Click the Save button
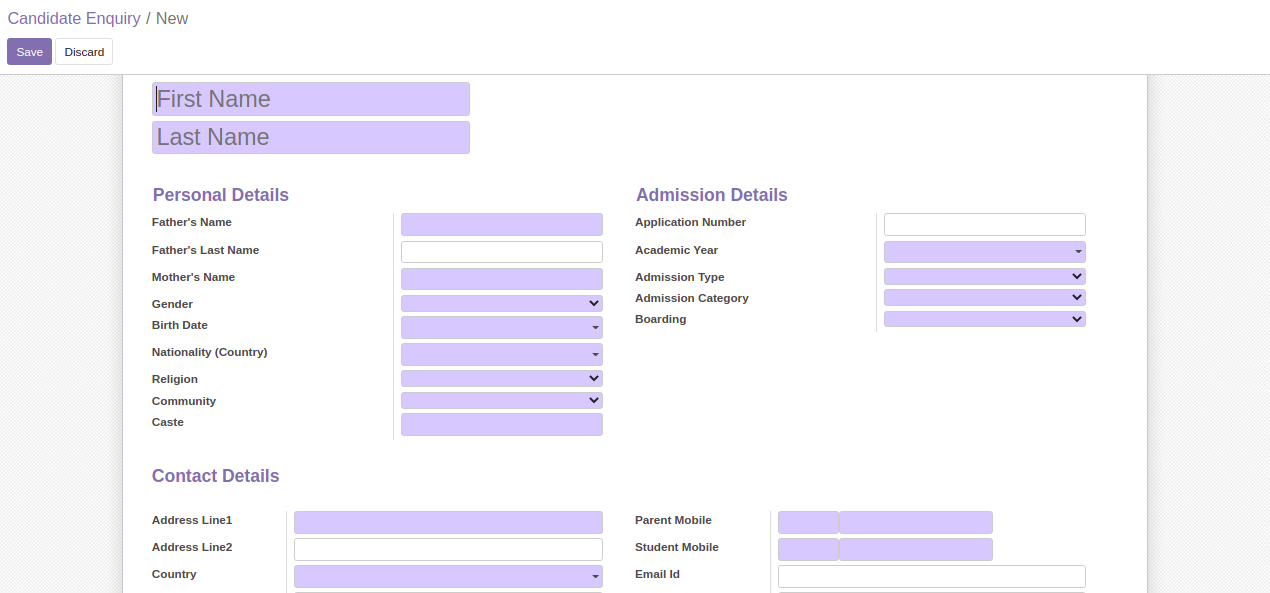 tap(29, 52)
